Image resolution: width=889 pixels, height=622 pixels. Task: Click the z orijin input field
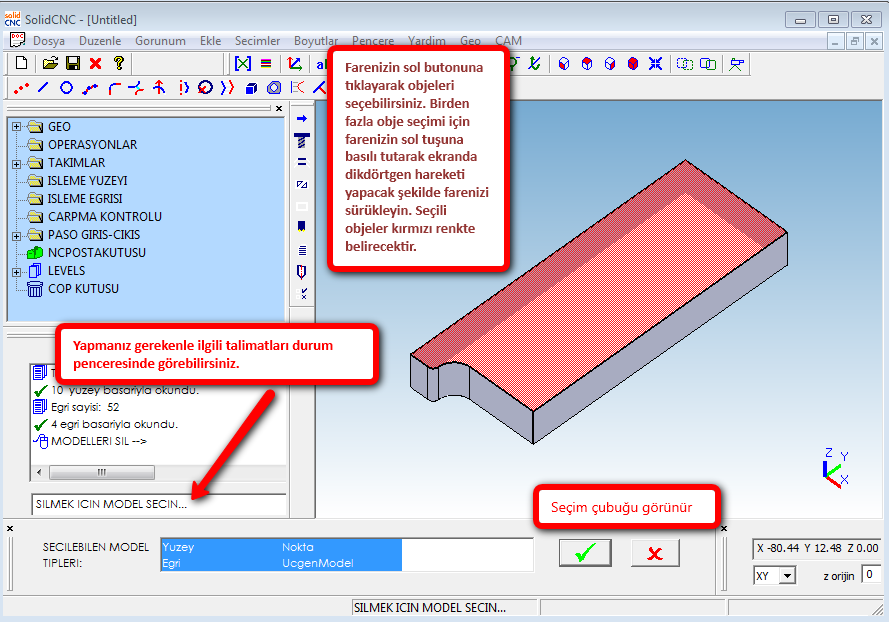870,574
